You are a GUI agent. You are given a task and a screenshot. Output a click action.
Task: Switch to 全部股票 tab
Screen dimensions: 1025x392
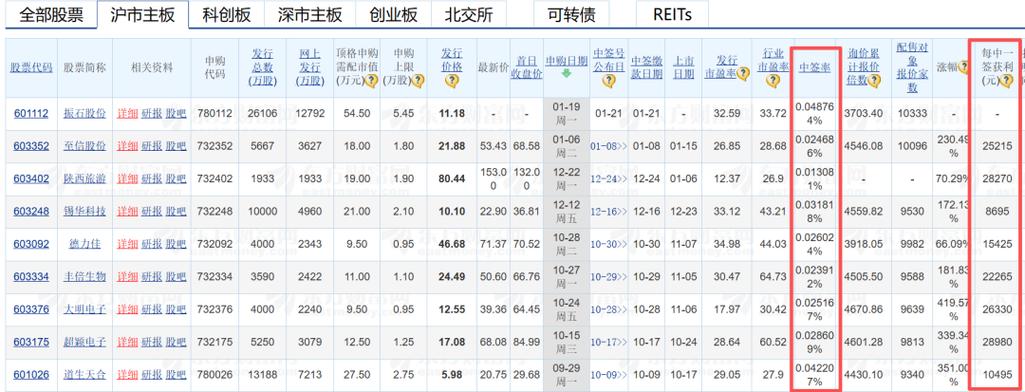pos(51,15)
